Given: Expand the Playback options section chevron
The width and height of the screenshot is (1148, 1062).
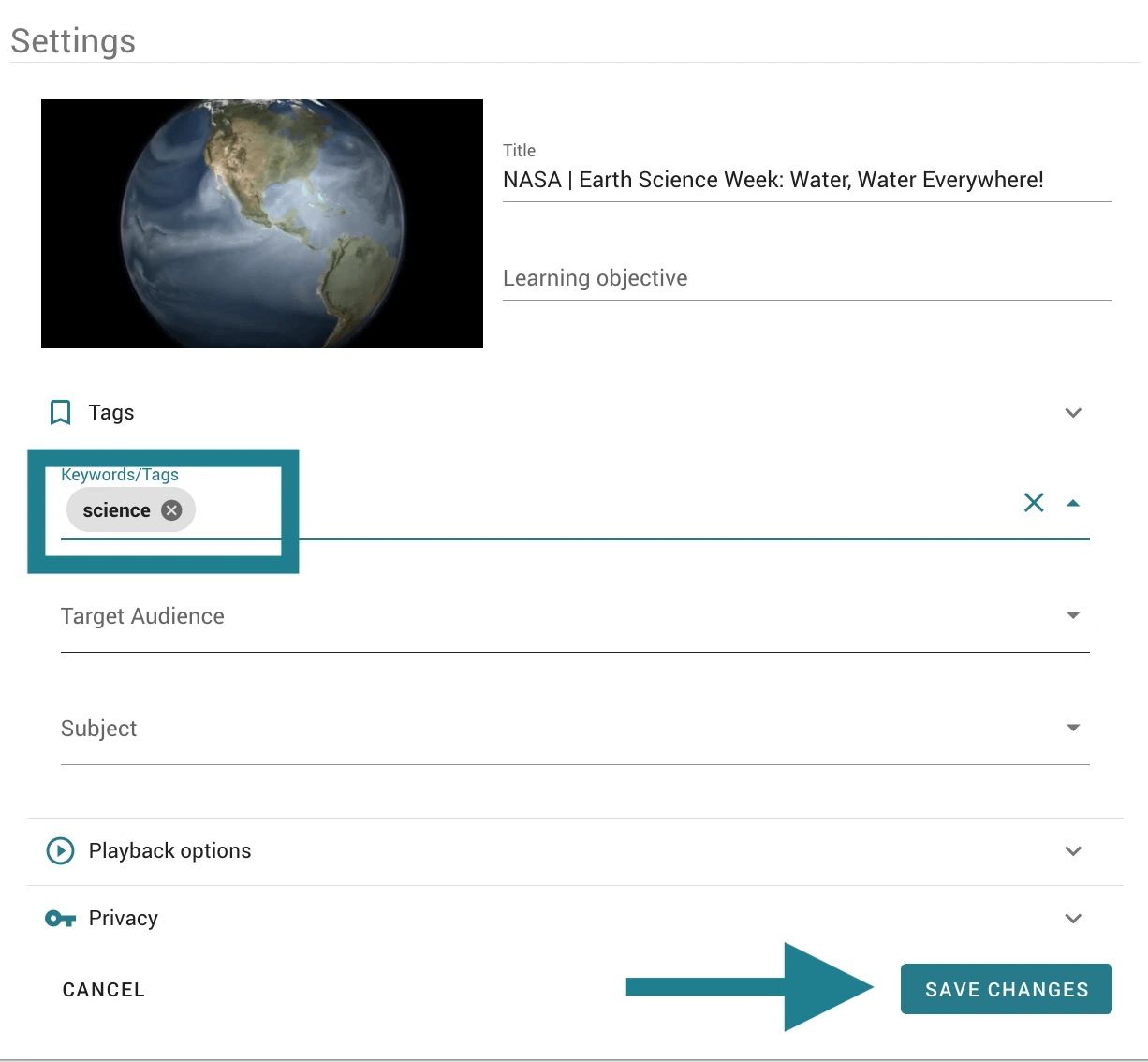Looking at the screenshot, I should pyautogui.click(x=1073, y=851).
